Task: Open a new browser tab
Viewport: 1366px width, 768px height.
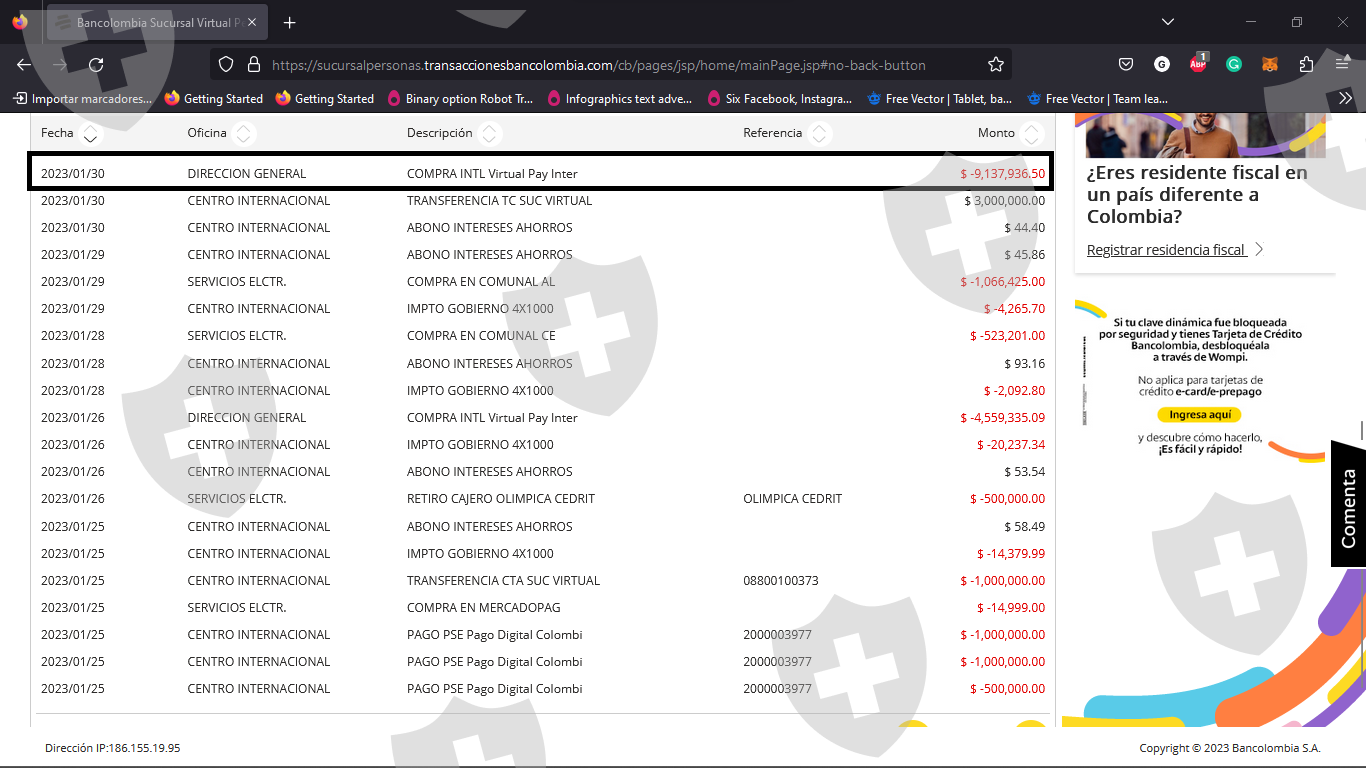Action: tap(290, 22)
